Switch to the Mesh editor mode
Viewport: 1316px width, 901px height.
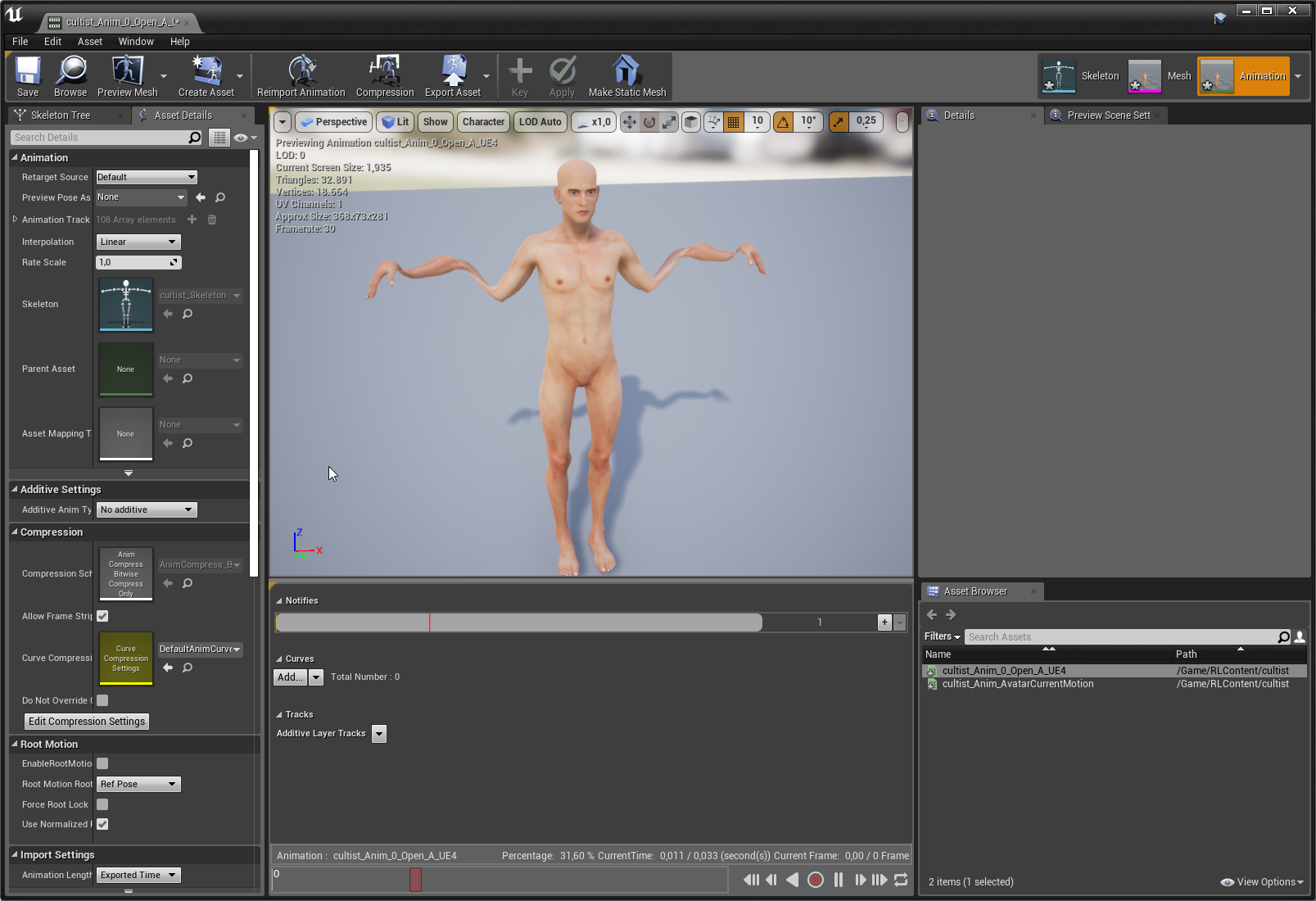(x=1160, y=76)
